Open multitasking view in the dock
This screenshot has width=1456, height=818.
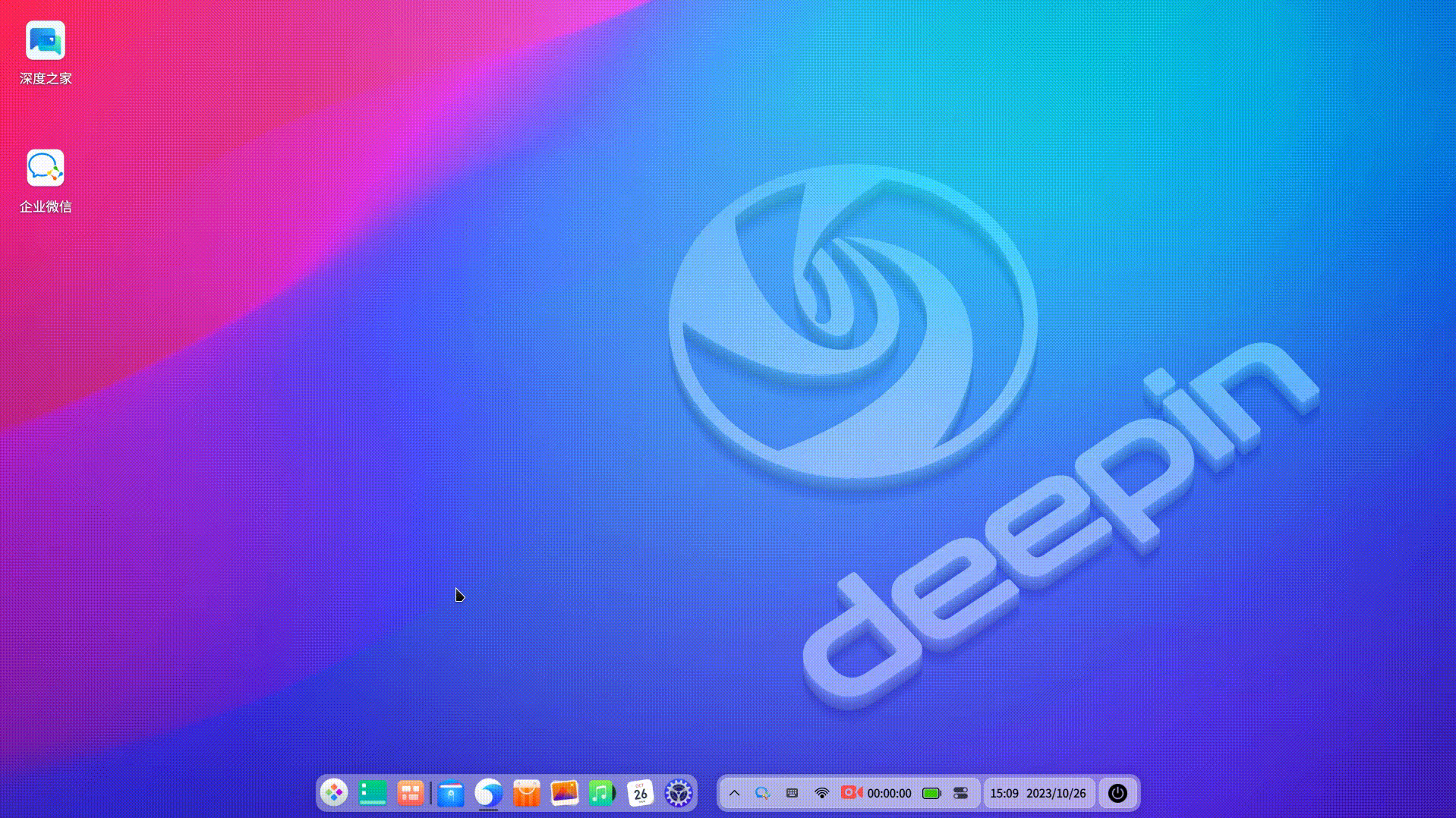point(411,793)
